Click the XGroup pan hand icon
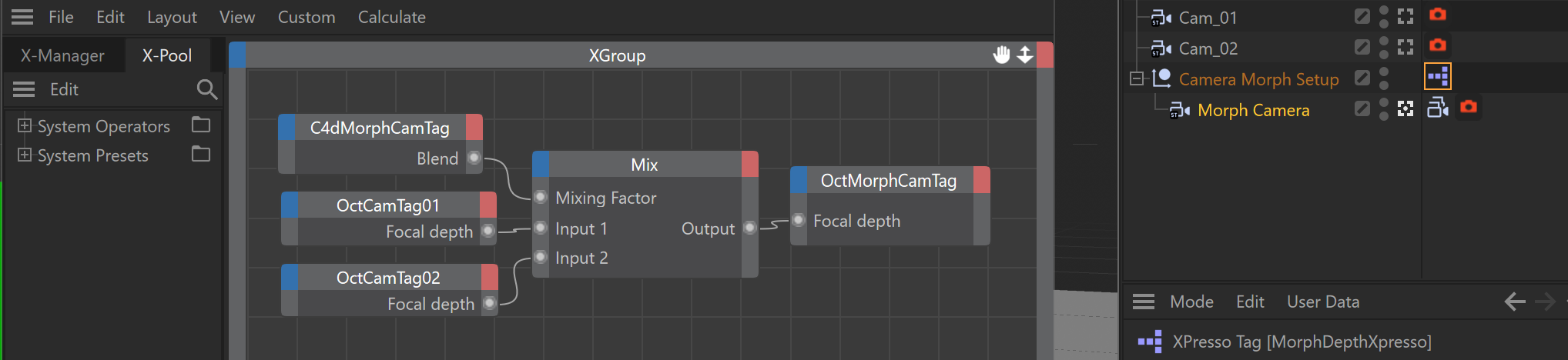This screenshot has width=1568, height=360. coord(1001,55)
